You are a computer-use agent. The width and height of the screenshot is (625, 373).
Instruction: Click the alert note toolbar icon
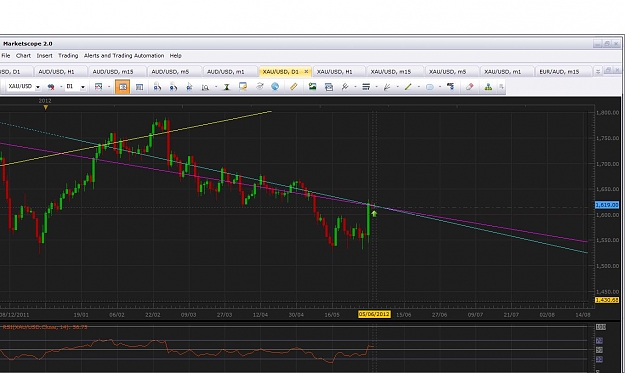click(243, 86)
